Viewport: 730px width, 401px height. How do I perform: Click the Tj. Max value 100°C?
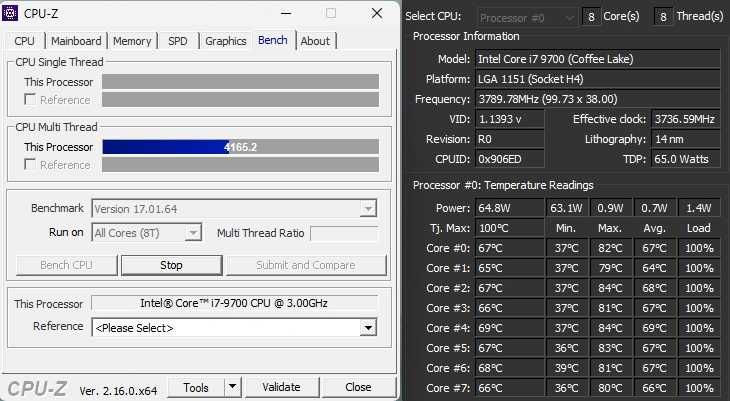coord(510,228)
